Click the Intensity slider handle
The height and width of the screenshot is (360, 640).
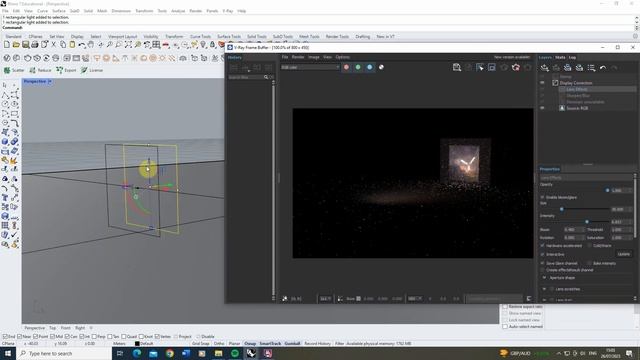click(587, 222)
